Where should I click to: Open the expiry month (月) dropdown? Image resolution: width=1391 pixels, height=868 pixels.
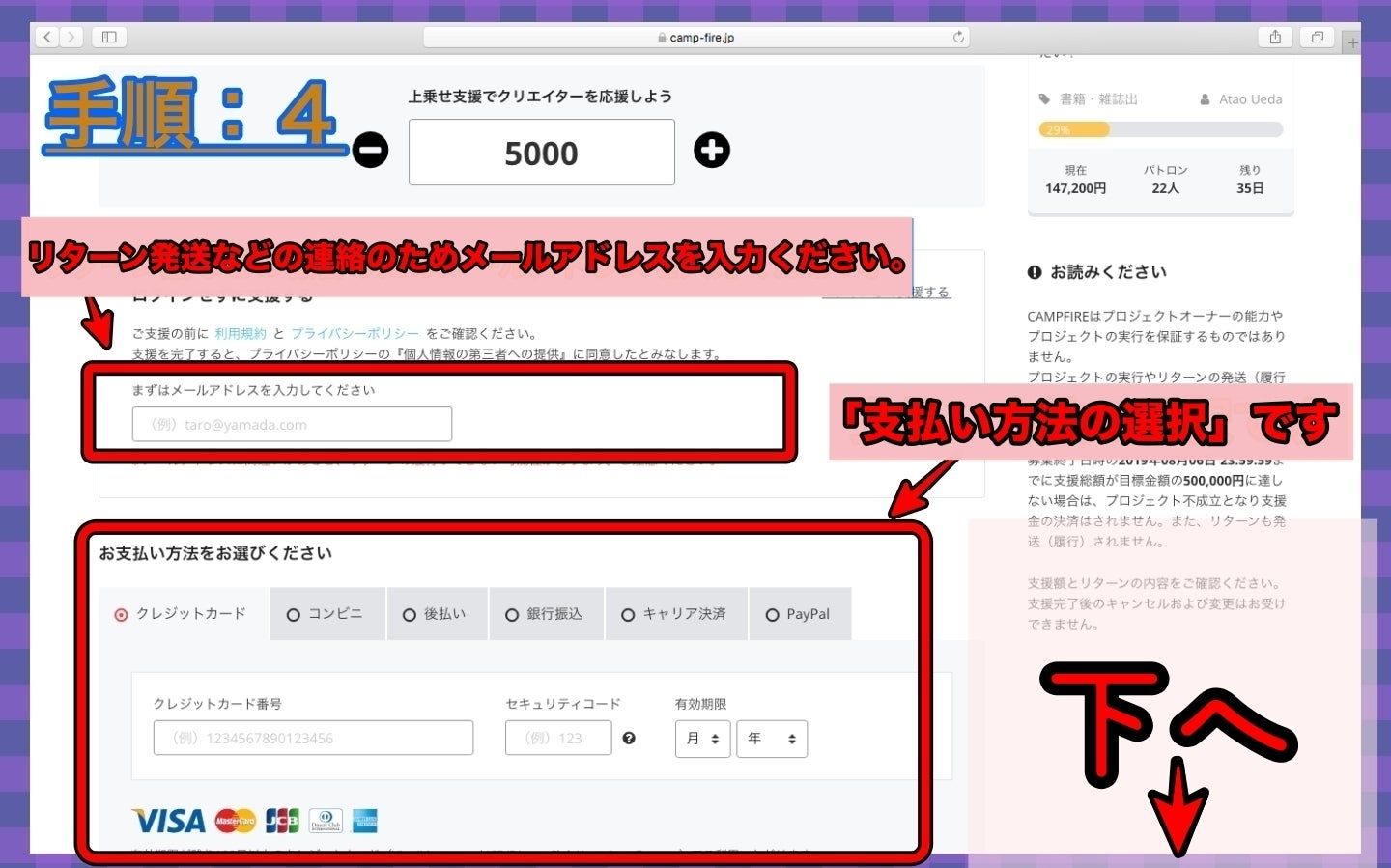tap(702, 739)
